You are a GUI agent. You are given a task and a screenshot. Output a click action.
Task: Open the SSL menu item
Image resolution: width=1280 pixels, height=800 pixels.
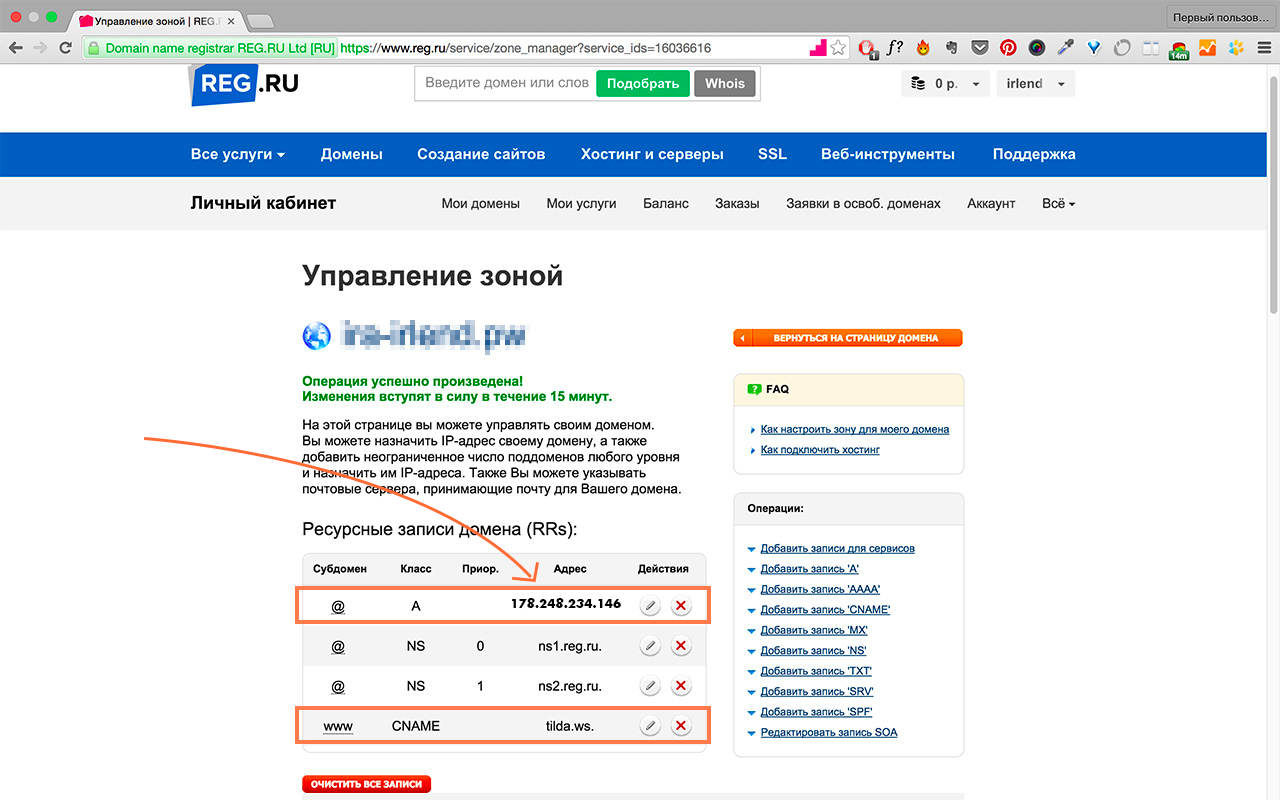tap(772, 154)
